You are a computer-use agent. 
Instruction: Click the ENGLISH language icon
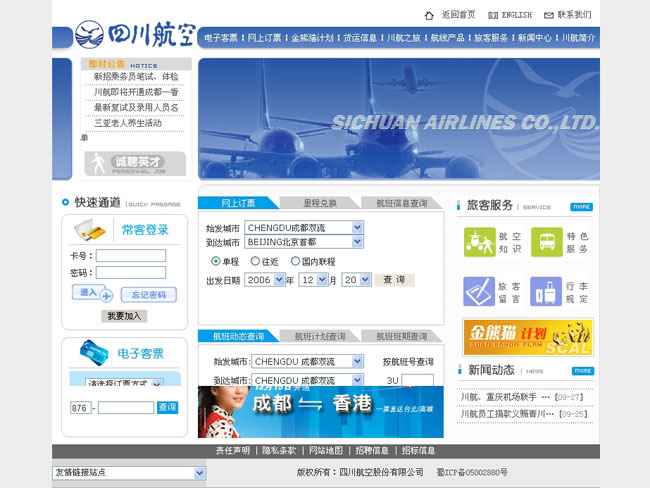click(x=492, y=15)
